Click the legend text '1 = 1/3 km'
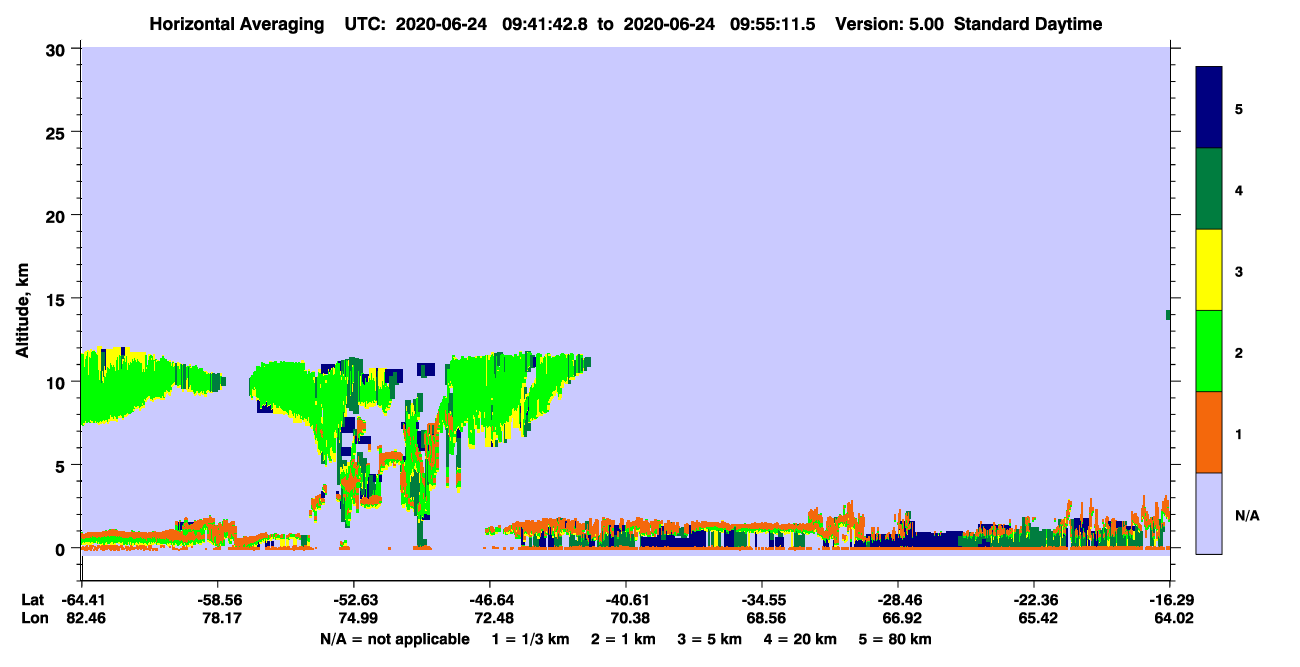Screen dimensions: 1300x667 click(530, 639)
